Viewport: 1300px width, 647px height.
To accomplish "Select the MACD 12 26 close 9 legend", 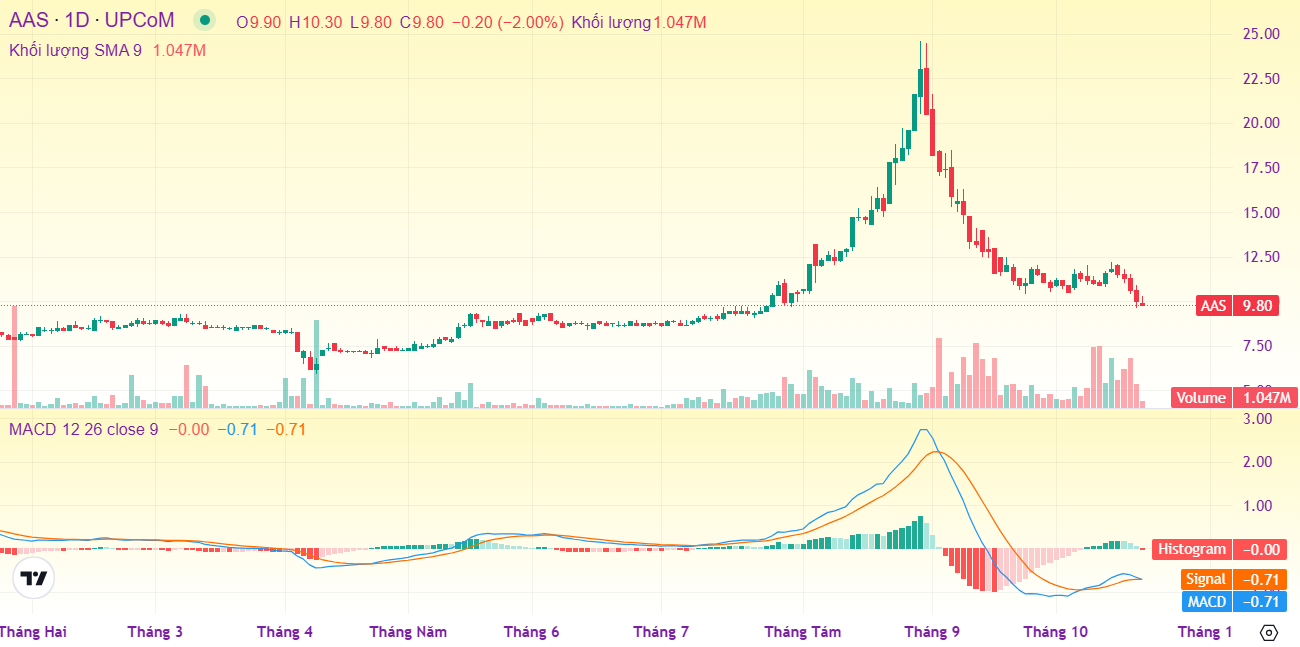I will click(x=84, y=429).
